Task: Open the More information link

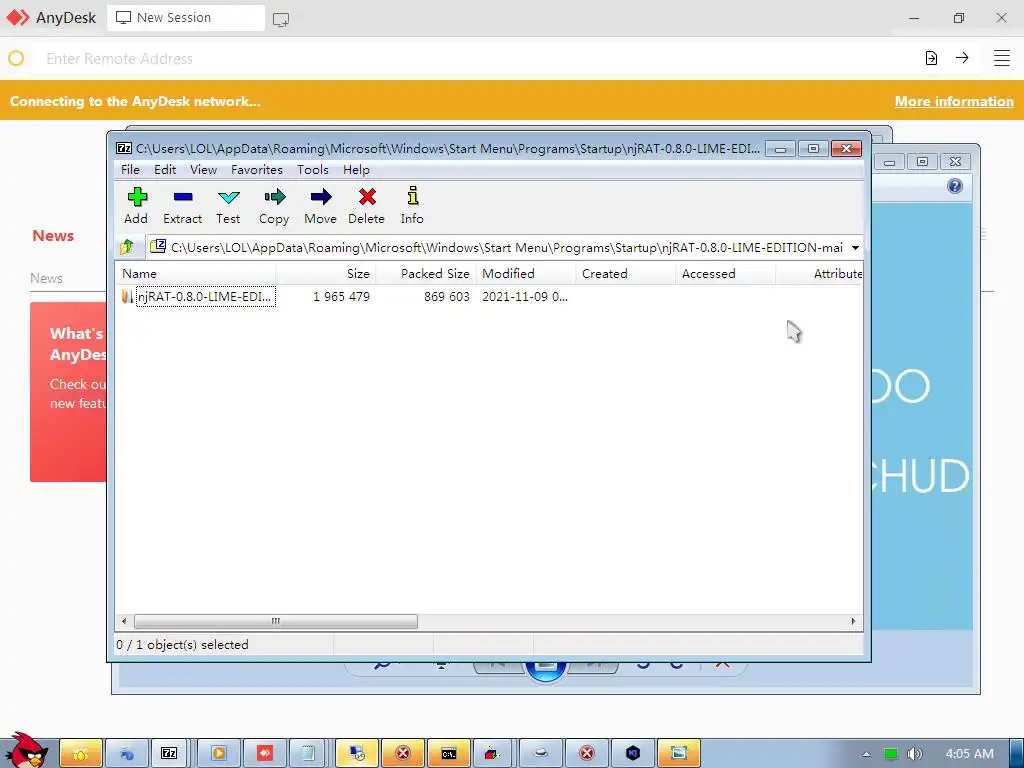Action: (x=953, y=101)
